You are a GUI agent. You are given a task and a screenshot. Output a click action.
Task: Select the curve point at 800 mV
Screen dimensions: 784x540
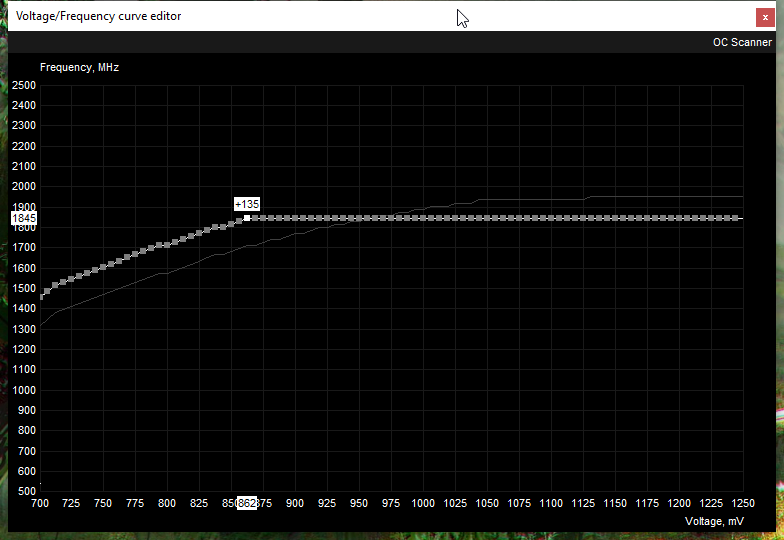pos(167,245)
